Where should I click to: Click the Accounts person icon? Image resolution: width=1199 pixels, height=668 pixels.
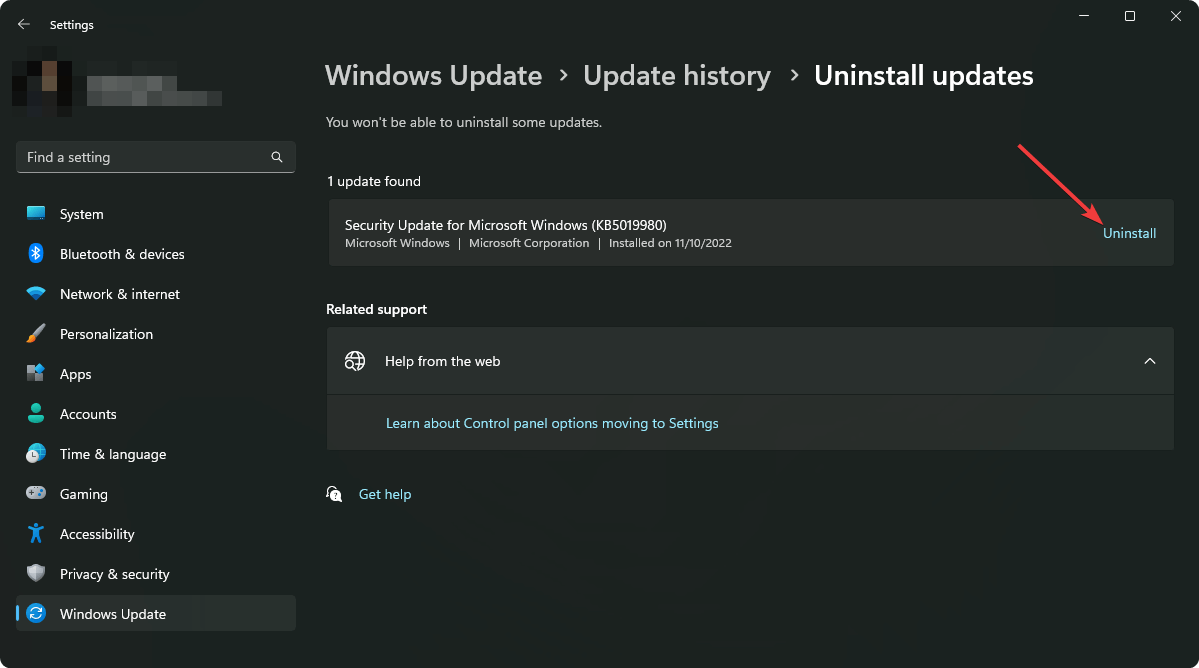point(36,413)
